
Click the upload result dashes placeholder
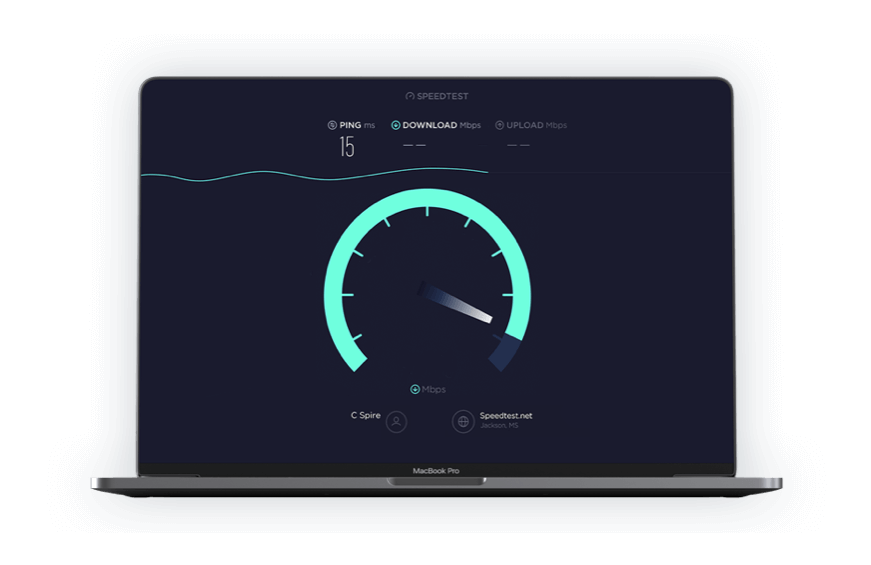(x=518, y=145)
